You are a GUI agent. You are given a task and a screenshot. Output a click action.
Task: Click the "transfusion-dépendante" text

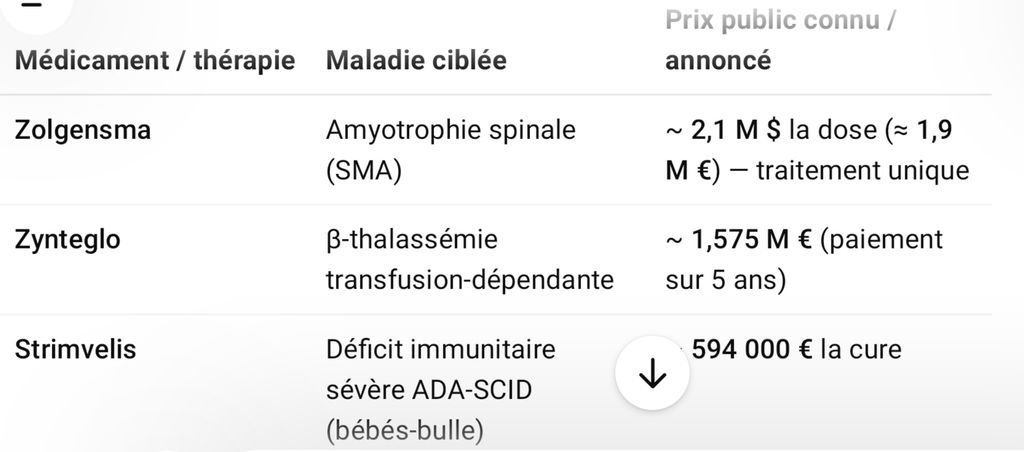[x=469, y=280]
